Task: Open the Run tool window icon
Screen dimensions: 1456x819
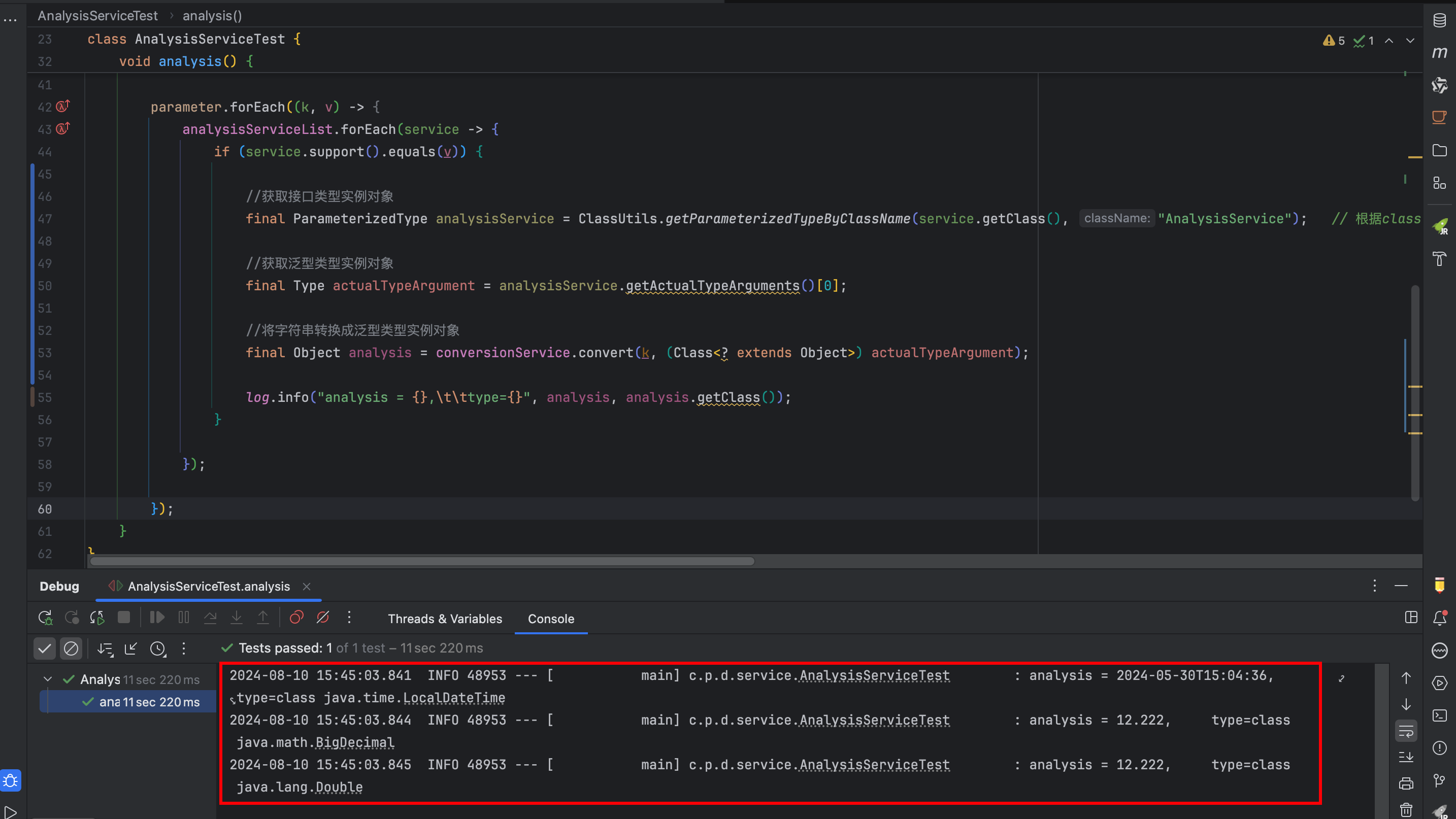Action: [x=10, y=812]
